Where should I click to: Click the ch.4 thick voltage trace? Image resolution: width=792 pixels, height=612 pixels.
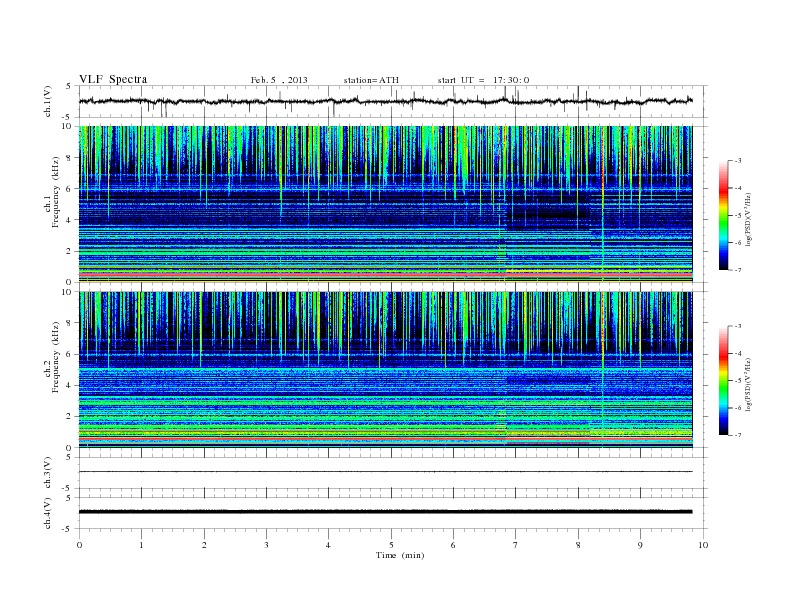click(386, 512)
